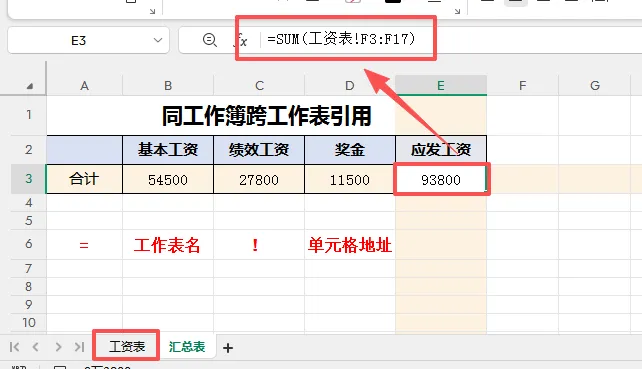642x369 pixels.
Task: Select column G header
Action: pos(595,86)
